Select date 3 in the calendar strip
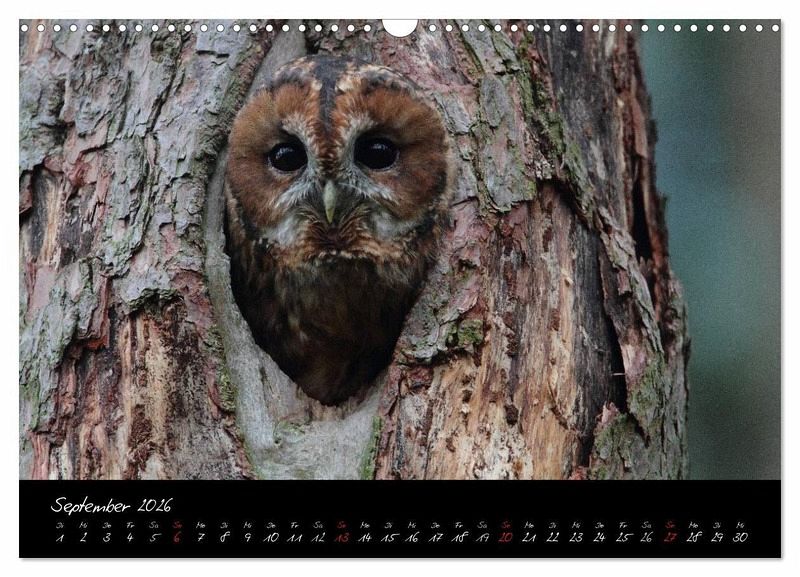The width and height of the screenshot is (800, 577). [x=107, y=537]
